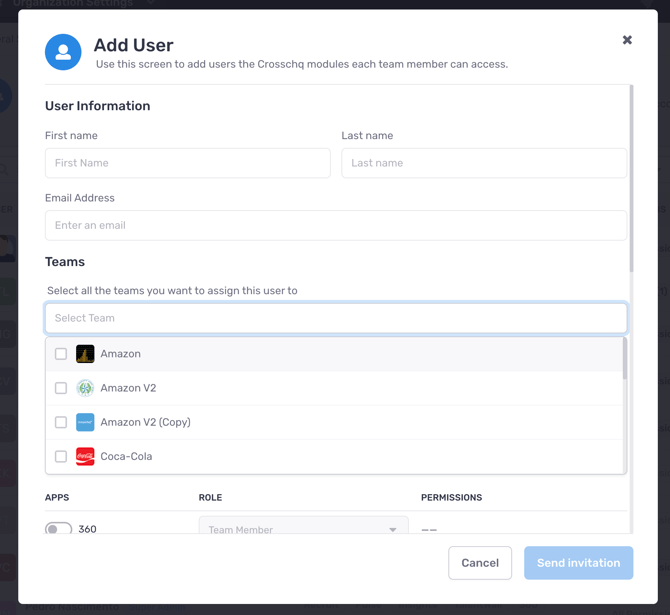Close the Add User dialog with X
Image resolution: width=670 pixels, height=615 pixels.
point(627,40)
